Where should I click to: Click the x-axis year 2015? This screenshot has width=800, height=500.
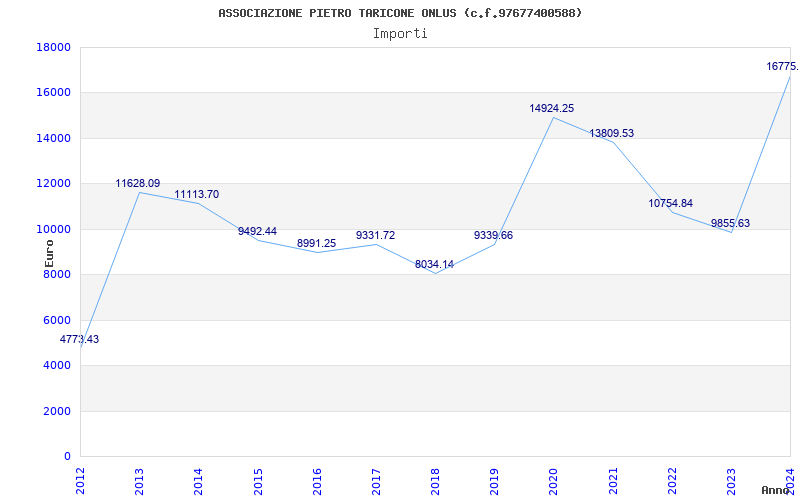tap(258, 481)
